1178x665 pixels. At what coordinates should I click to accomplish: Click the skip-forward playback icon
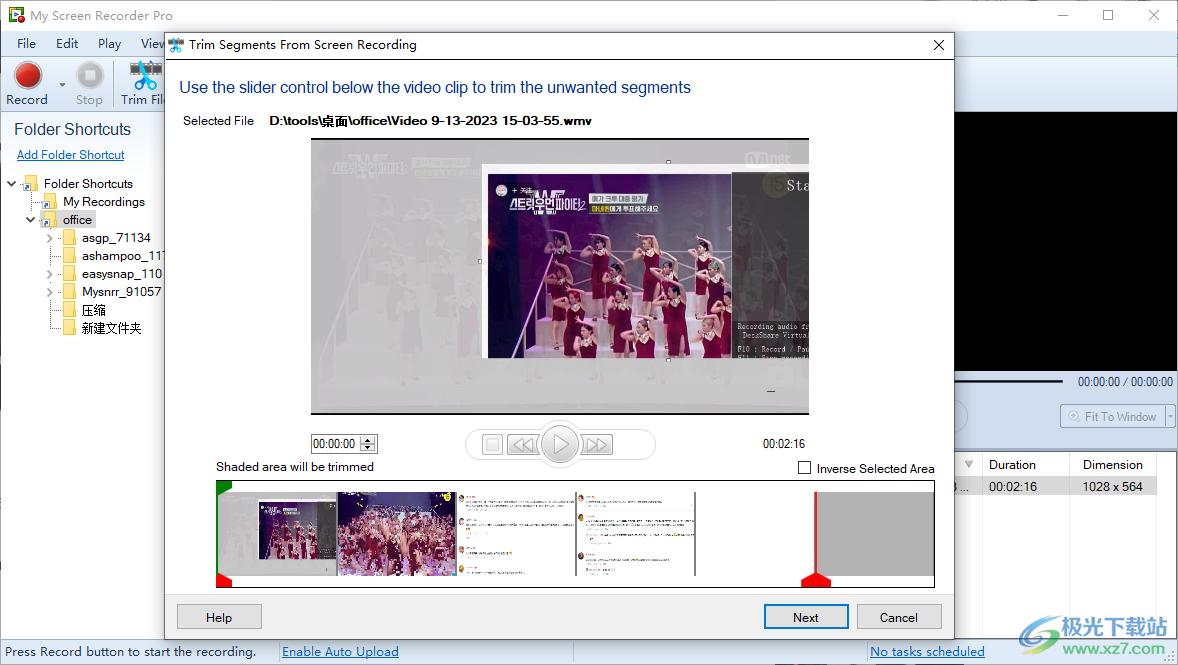point(597,444)
